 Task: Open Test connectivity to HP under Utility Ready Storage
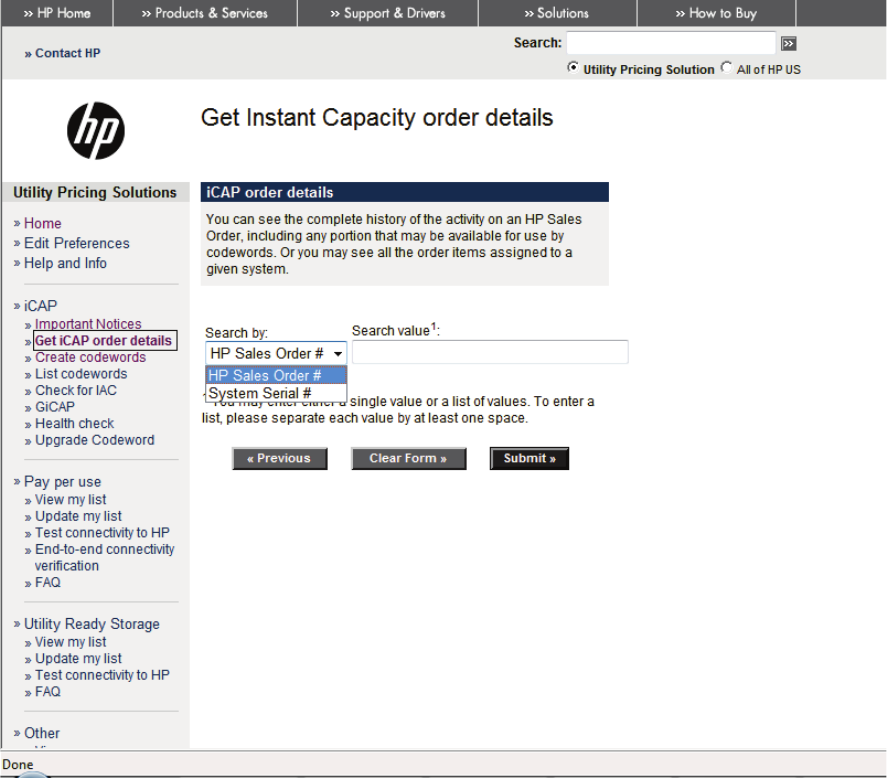point(102,675)
